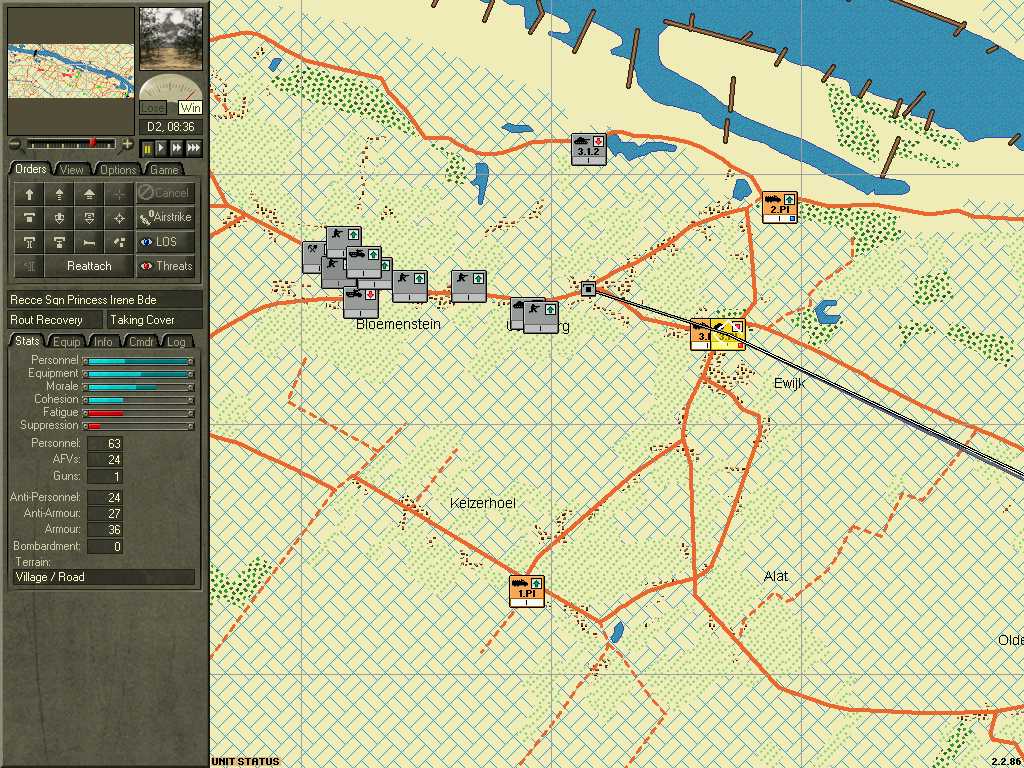This screenshot has height=768, width=1024.
Task: Zoom out with the minus magnifier
Action: [15, 144]
